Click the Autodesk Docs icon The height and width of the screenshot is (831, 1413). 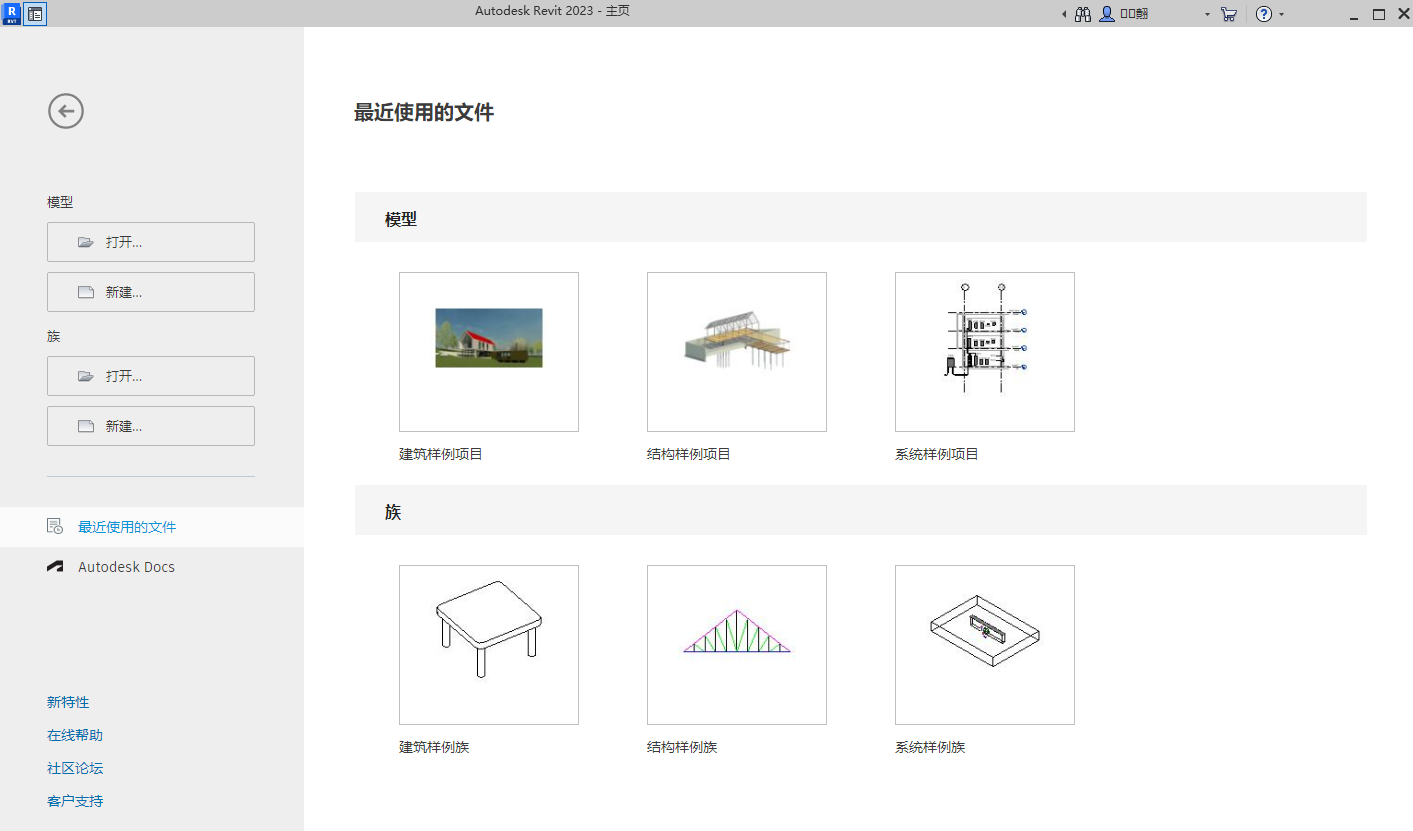[54, 566]
